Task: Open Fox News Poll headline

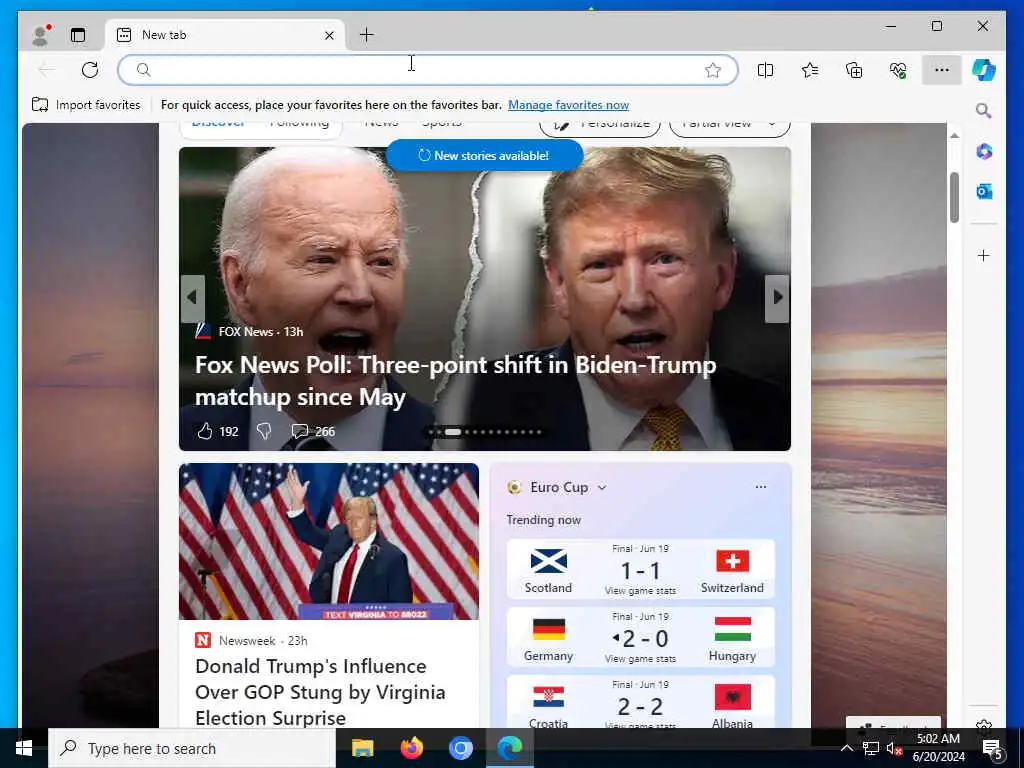Action: tap(455, 381)
